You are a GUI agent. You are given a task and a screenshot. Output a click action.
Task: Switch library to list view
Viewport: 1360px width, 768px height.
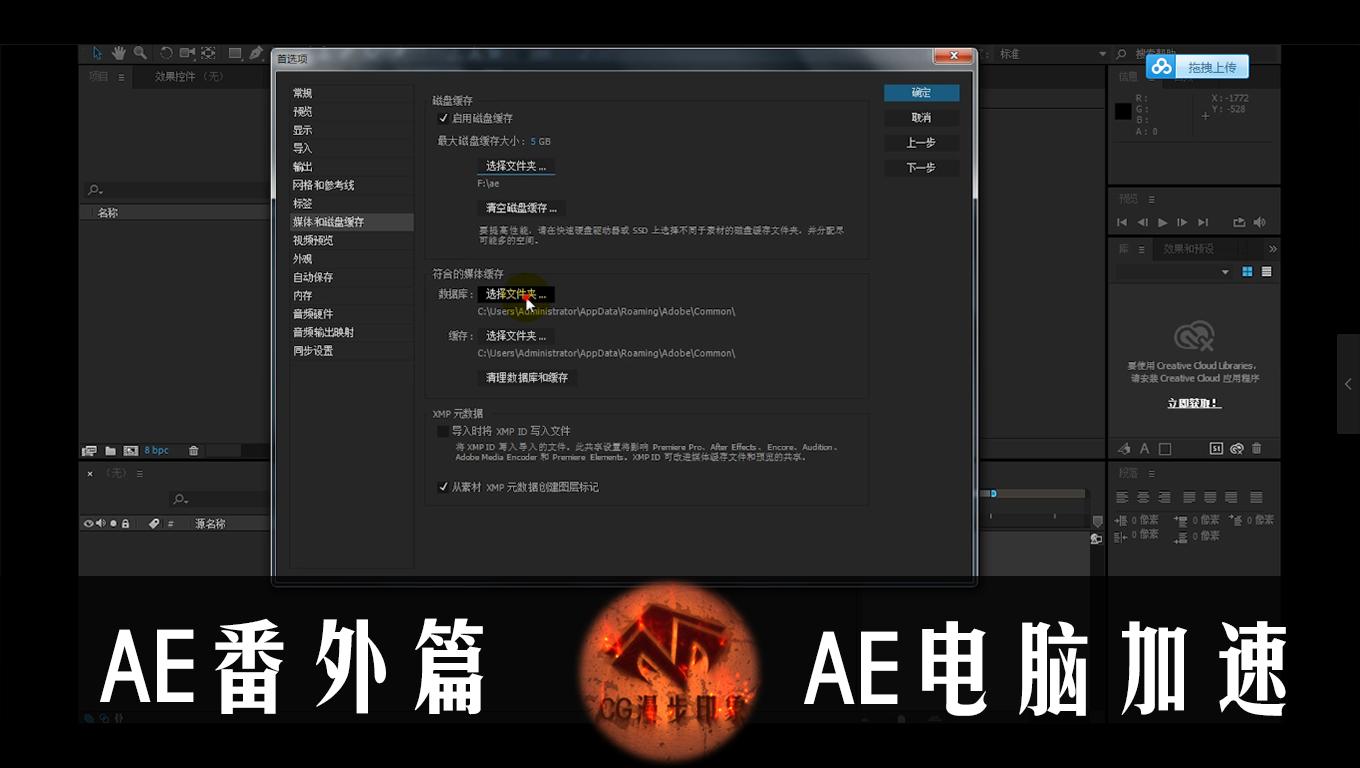coord(1267,272)
